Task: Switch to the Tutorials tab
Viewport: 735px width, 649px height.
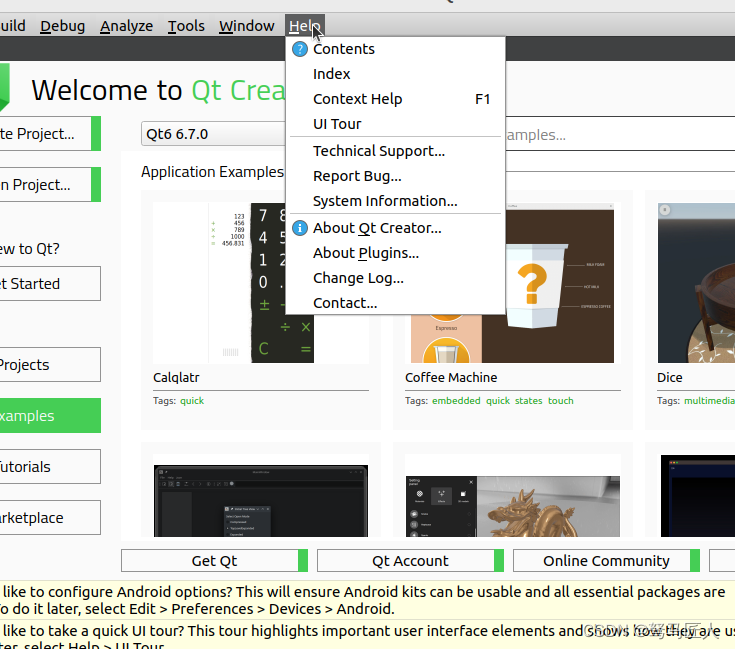Action: click(x=49, y=467)
